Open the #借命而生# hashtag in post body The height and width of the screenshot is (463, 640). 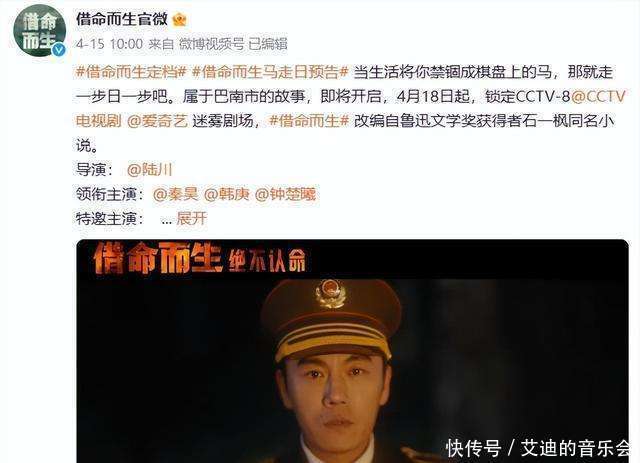(x=309, y=121)
